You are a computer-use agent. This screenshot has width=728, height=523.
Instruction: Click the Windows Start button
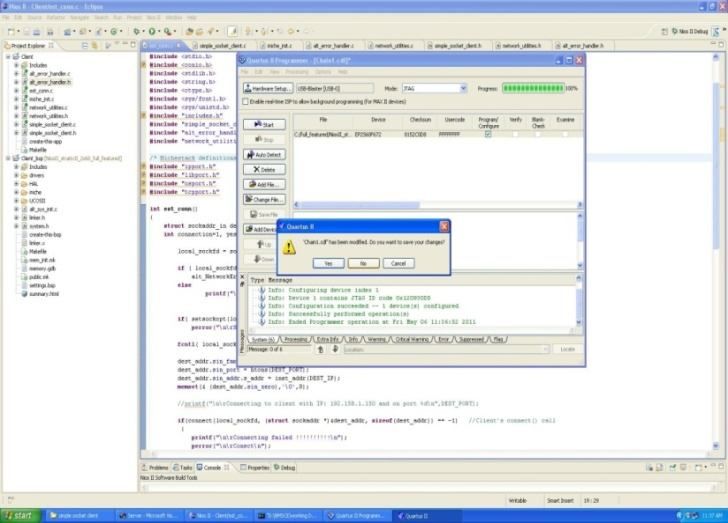tap(20, 516)
